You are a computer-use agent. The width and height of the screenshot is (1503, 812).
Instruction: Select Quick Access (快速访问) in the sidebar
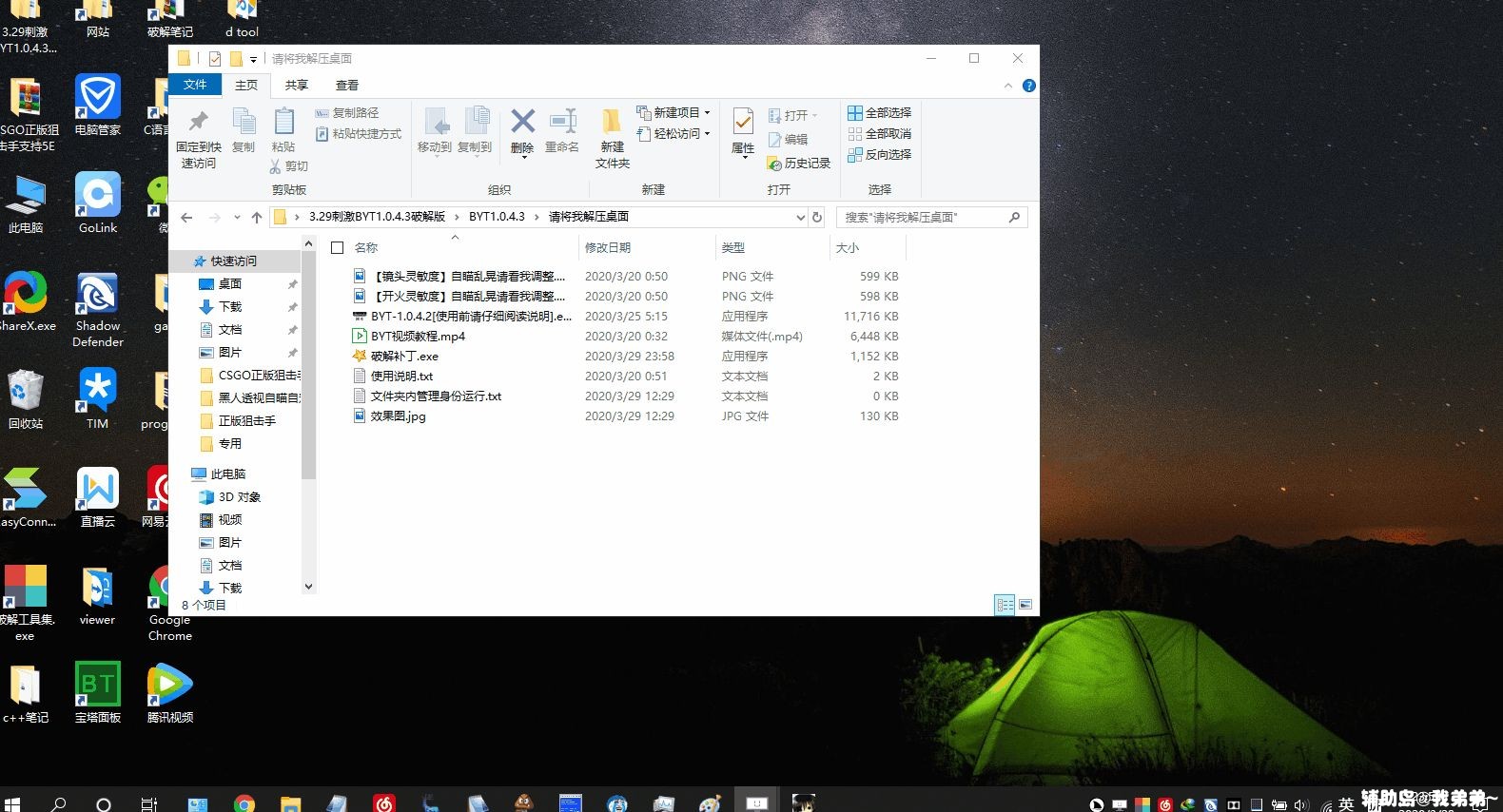click(x=233, y=261)
